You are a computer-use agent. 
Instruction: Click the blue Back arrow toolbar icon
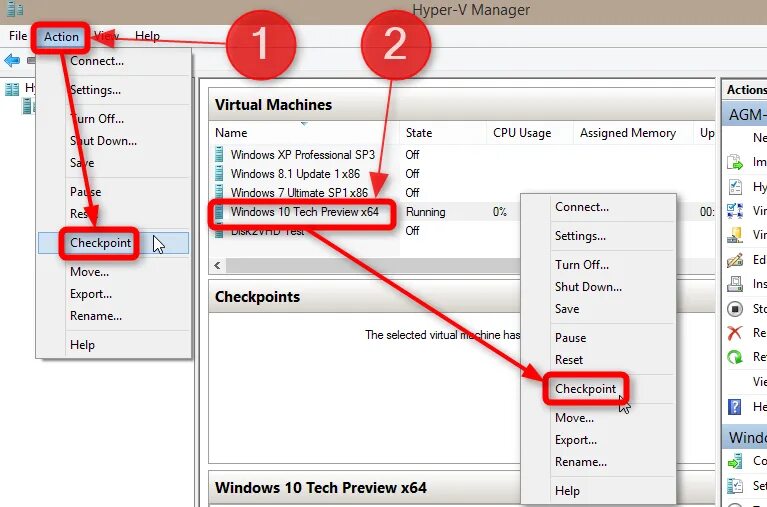coord(12,61)
